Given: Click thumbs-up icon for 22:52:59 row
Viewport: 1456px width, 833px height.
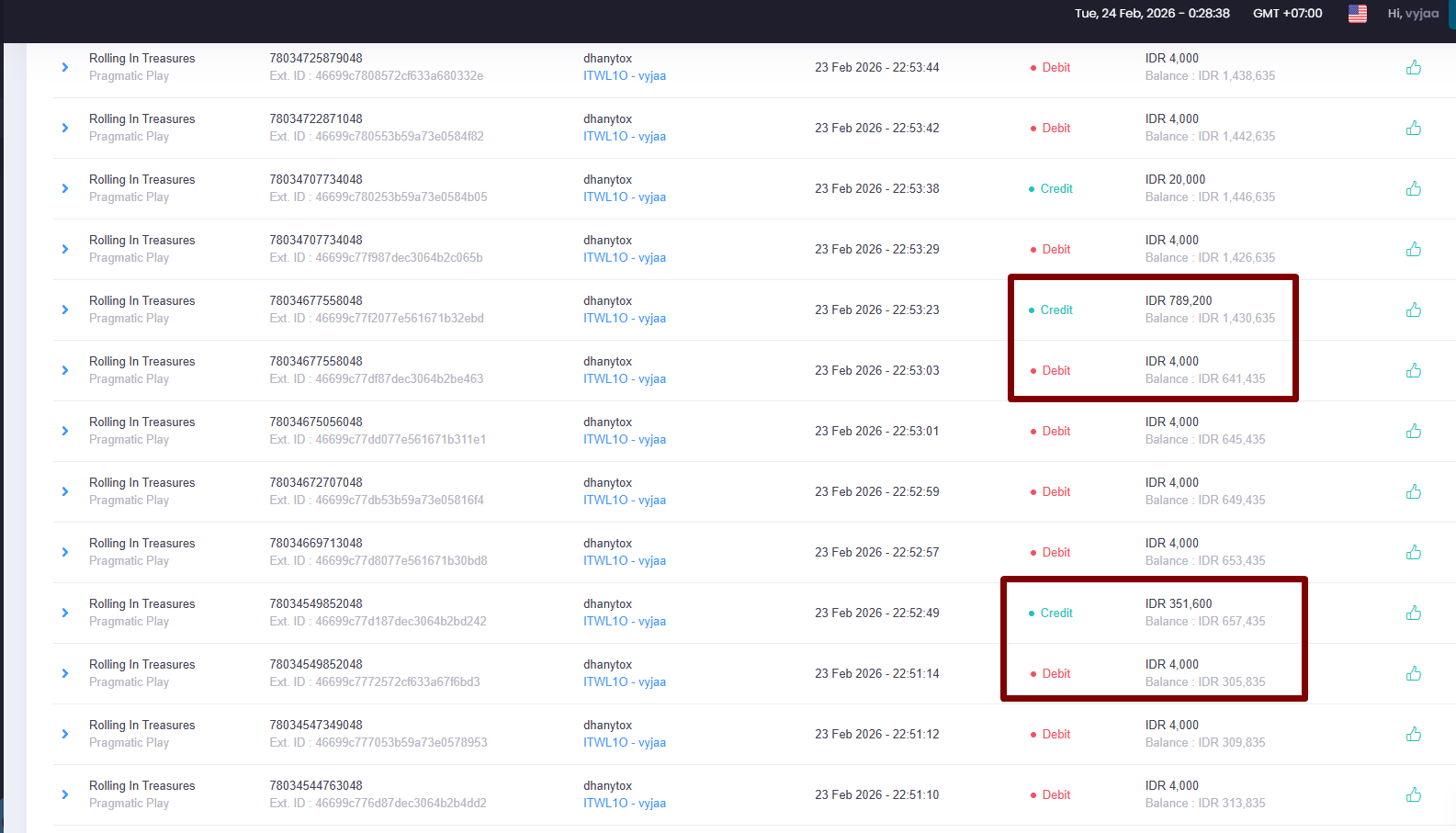Looking at the screenshot, I should tap(1414, 491).
